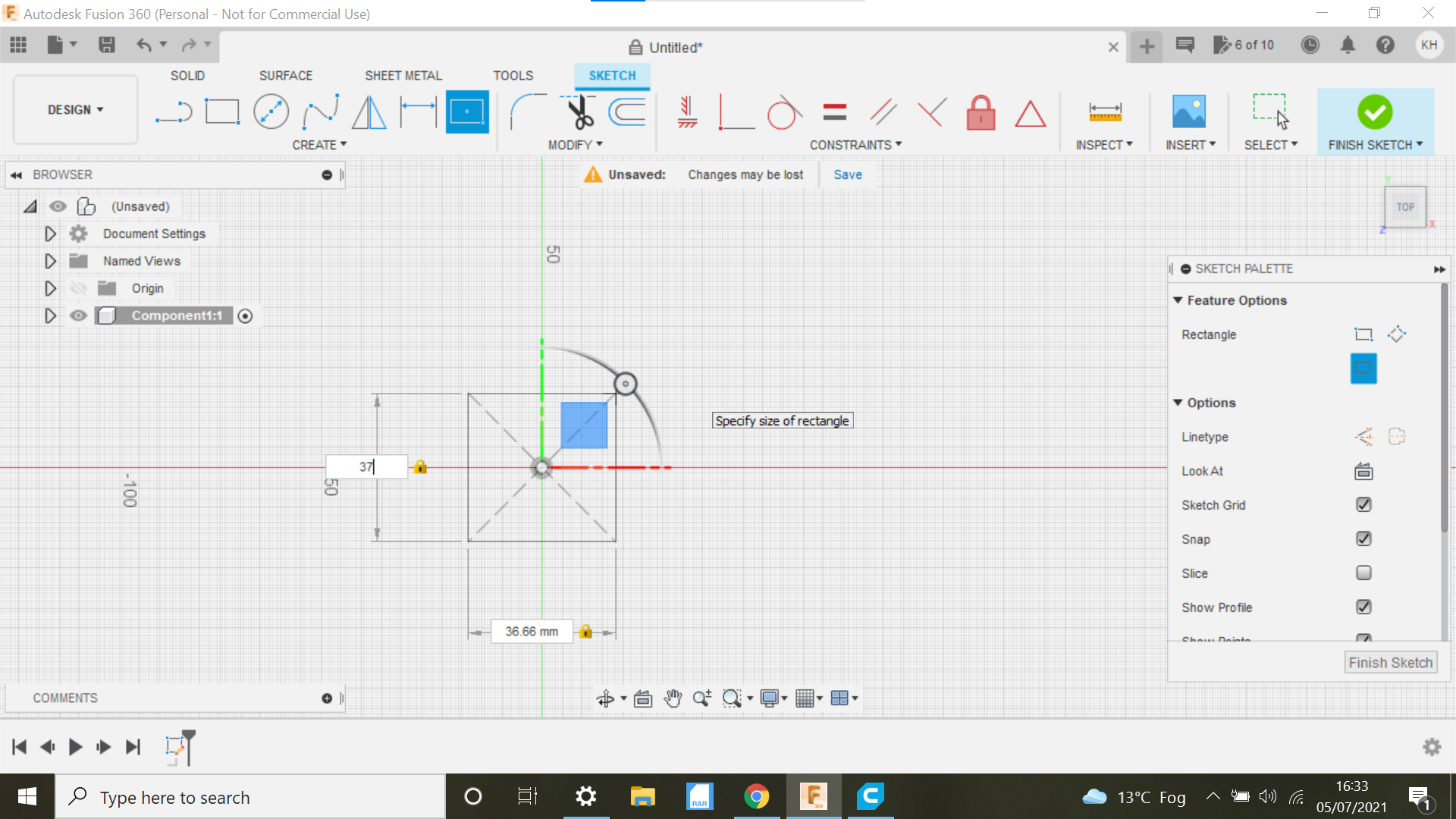This screenshot has width=1456, height=819.
Task: Select the Line sketch tool
Action: click(x=173, y=111)
